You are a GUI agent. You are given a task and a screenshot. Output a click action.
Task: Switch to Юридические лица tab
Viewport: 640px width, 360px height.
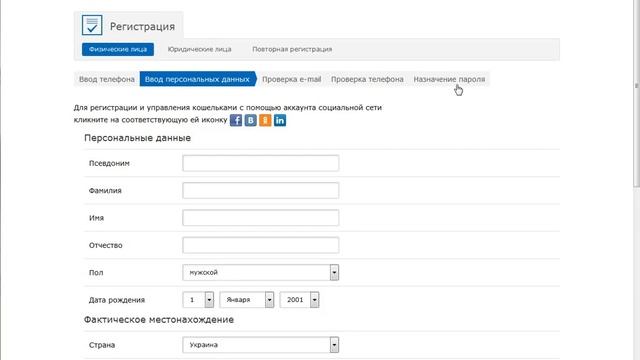pos(200,49)
